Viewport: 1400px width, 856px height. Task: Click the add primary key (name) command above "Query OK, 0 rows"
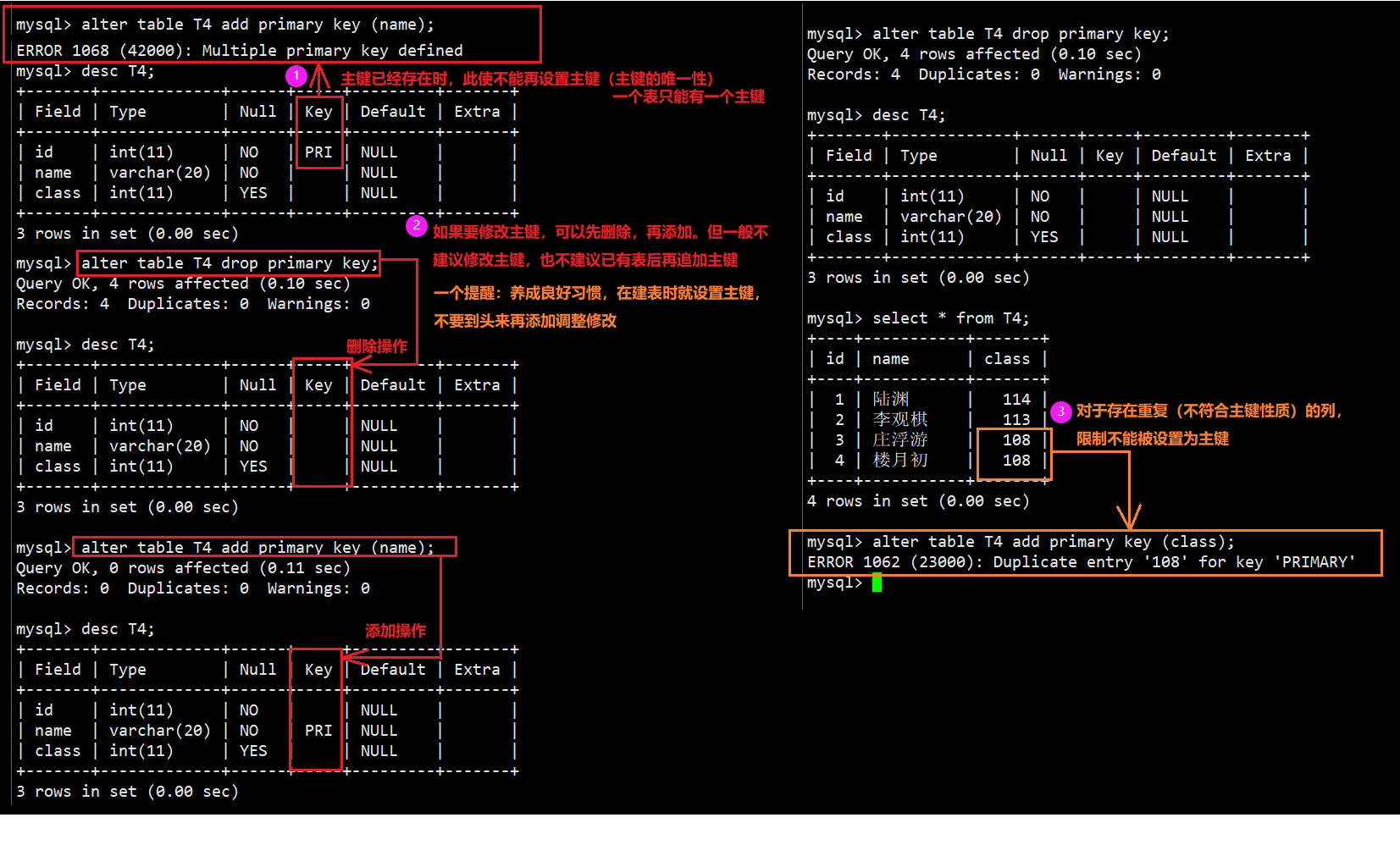[257, 548]
